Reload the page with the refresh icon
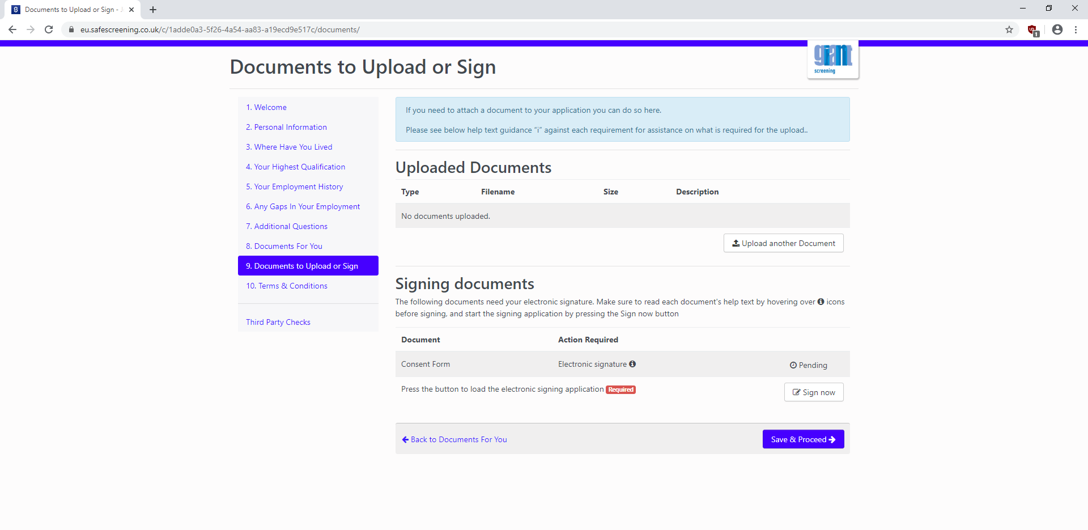This screenshot has width=1088, height=530. pos(49,30)
